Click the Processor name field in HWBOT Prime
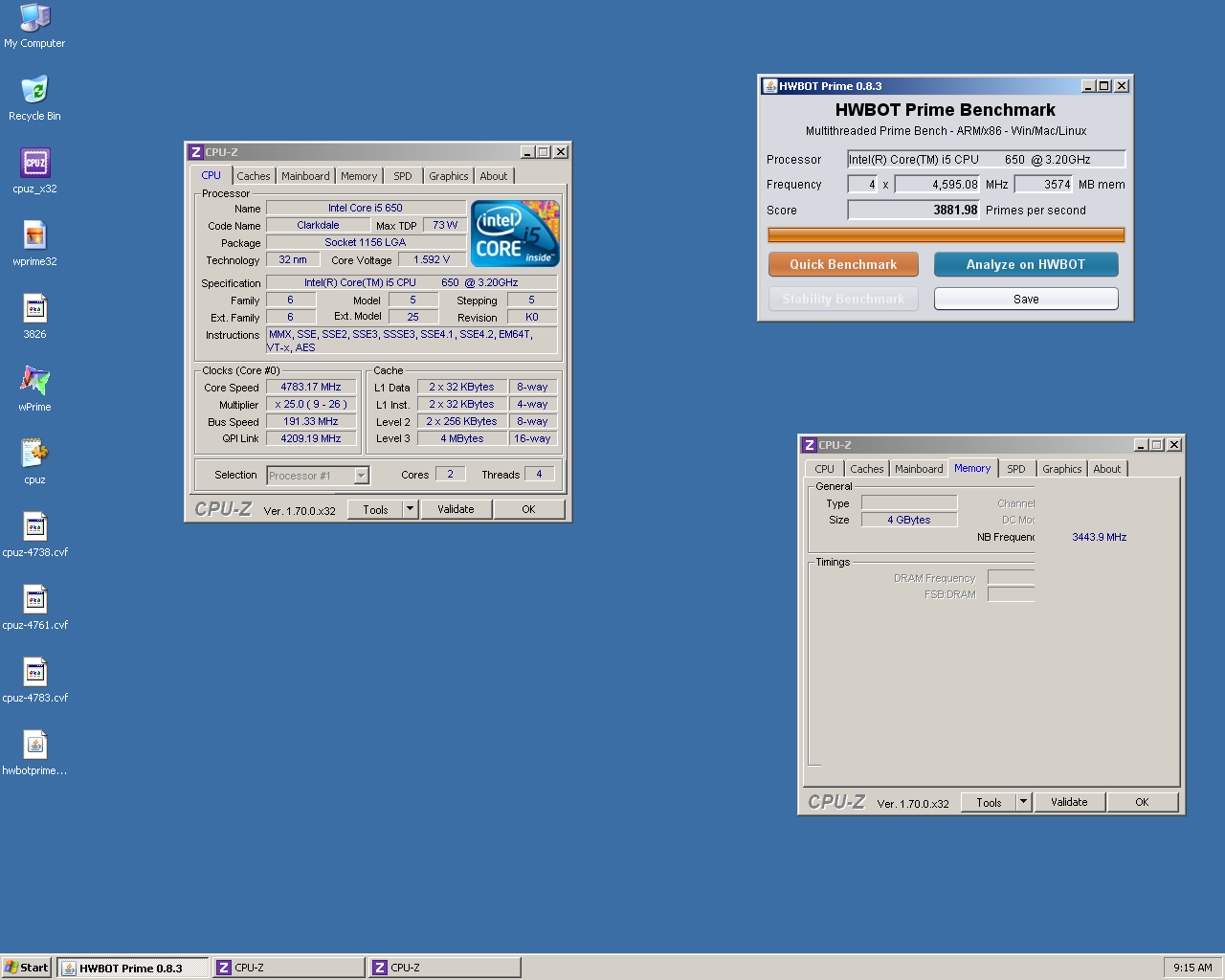The image size is (1225, 980). tap(987, 160)
